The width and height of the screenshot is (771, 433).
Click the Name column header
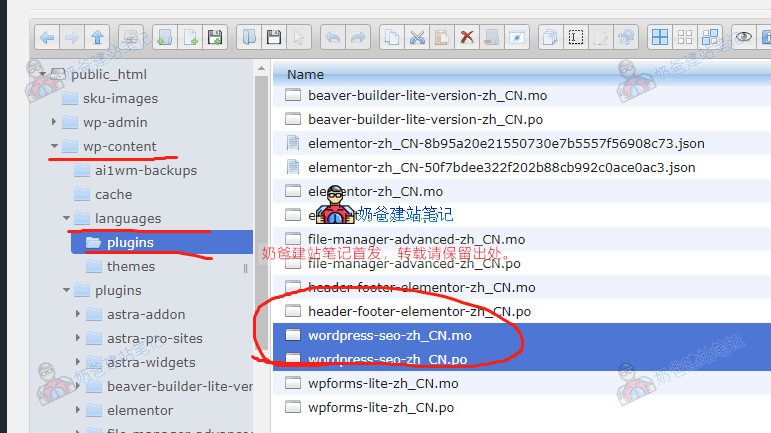pyautogui.click(x=305, y=74)
